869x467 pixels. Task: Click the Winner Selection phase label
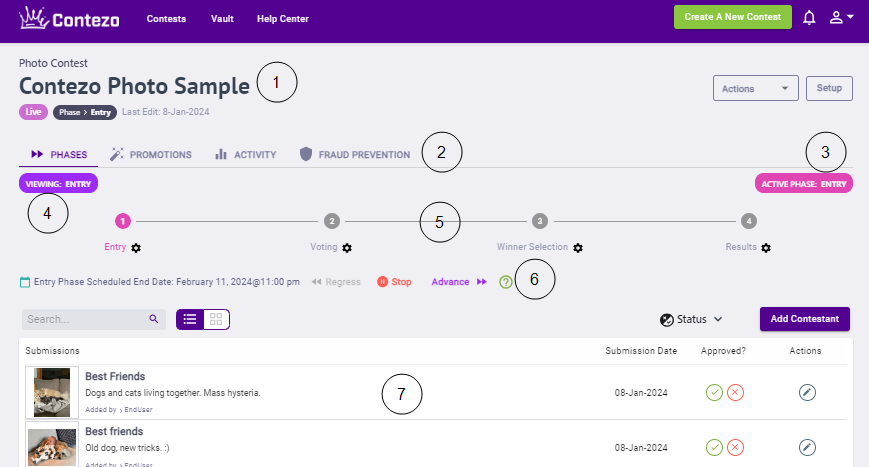532,247
